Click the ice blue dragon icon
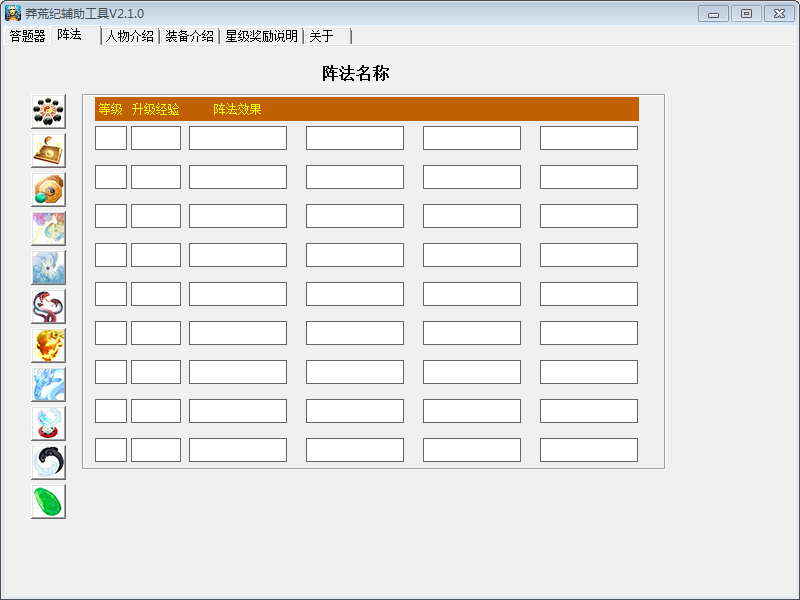 (x=48, y=384)
